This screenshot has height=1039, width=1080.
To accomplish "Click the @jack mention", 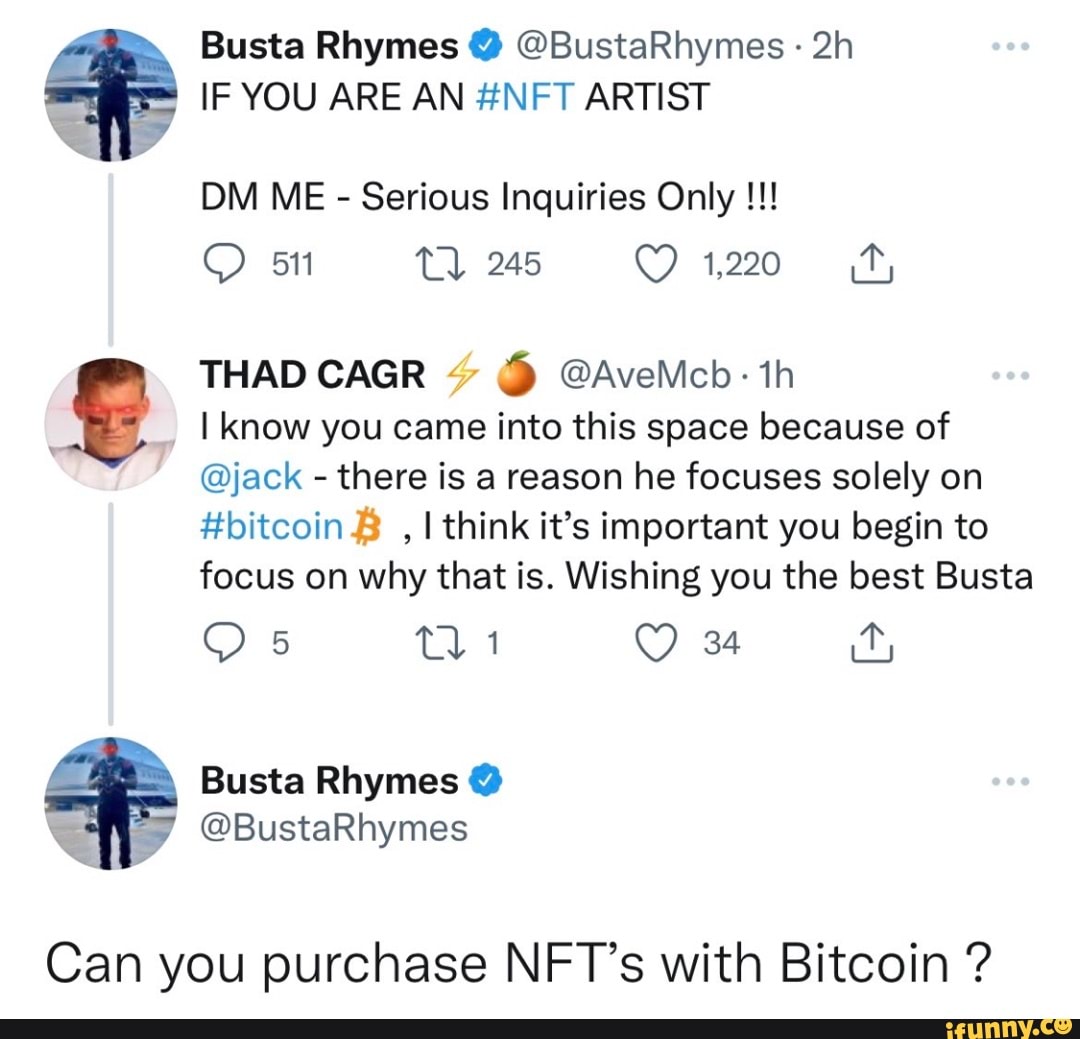I will [249, 476].
